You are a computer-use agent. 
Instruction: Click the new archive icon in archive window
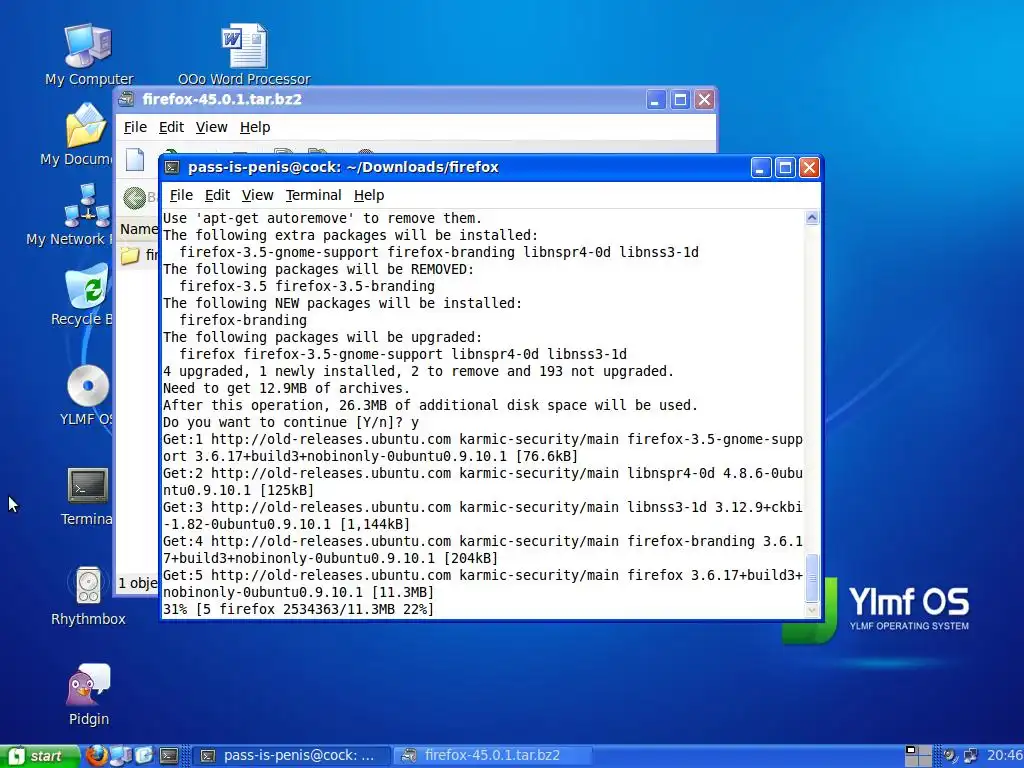pos(135,159)
